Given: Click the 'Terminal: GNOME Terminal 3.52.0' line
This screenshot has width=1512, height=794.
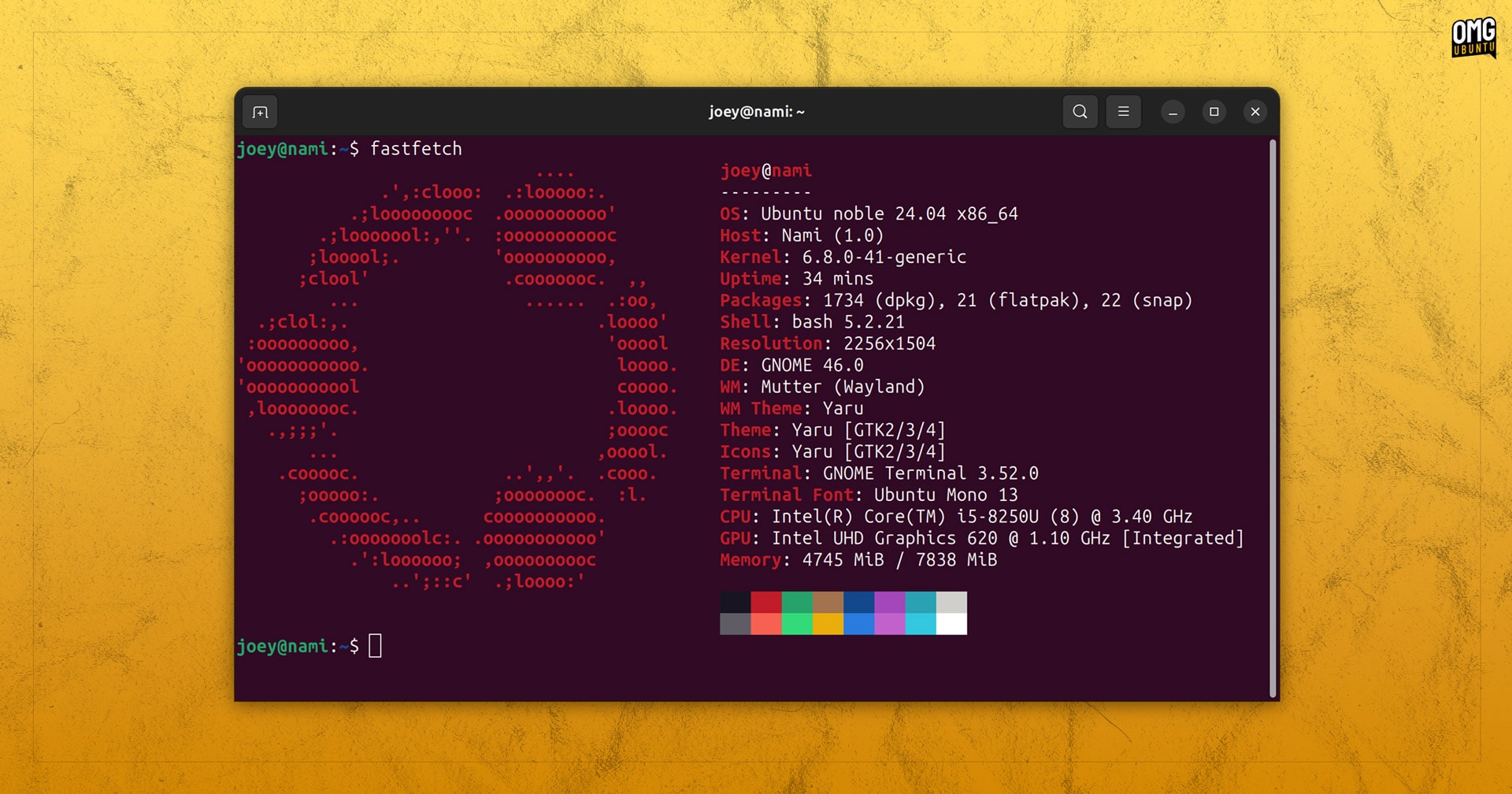Looking at the screenshot, I should (x=879, y=473).
